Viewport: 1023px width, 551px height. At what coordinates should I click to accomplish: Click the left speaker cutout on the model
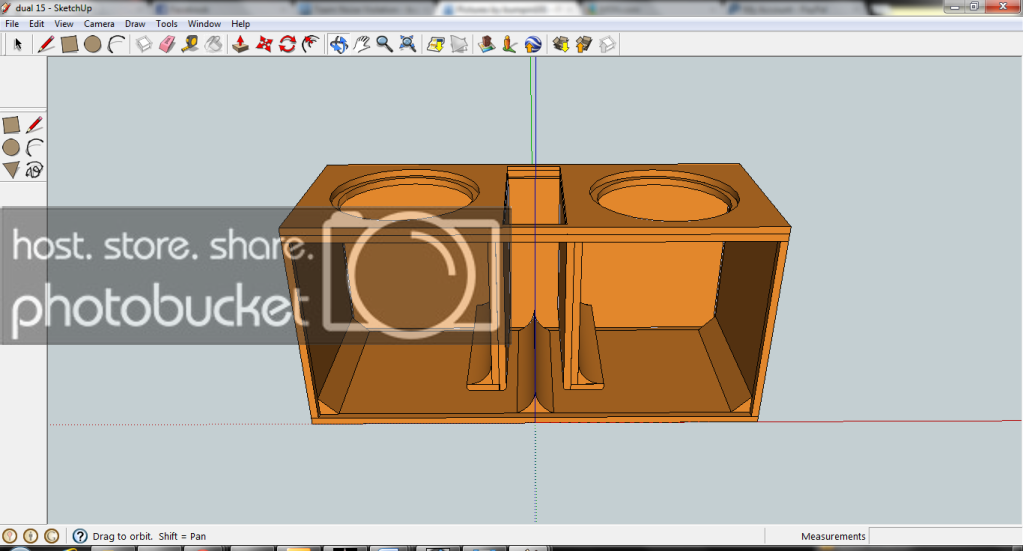pyautogui.click(x=405, y=194)
